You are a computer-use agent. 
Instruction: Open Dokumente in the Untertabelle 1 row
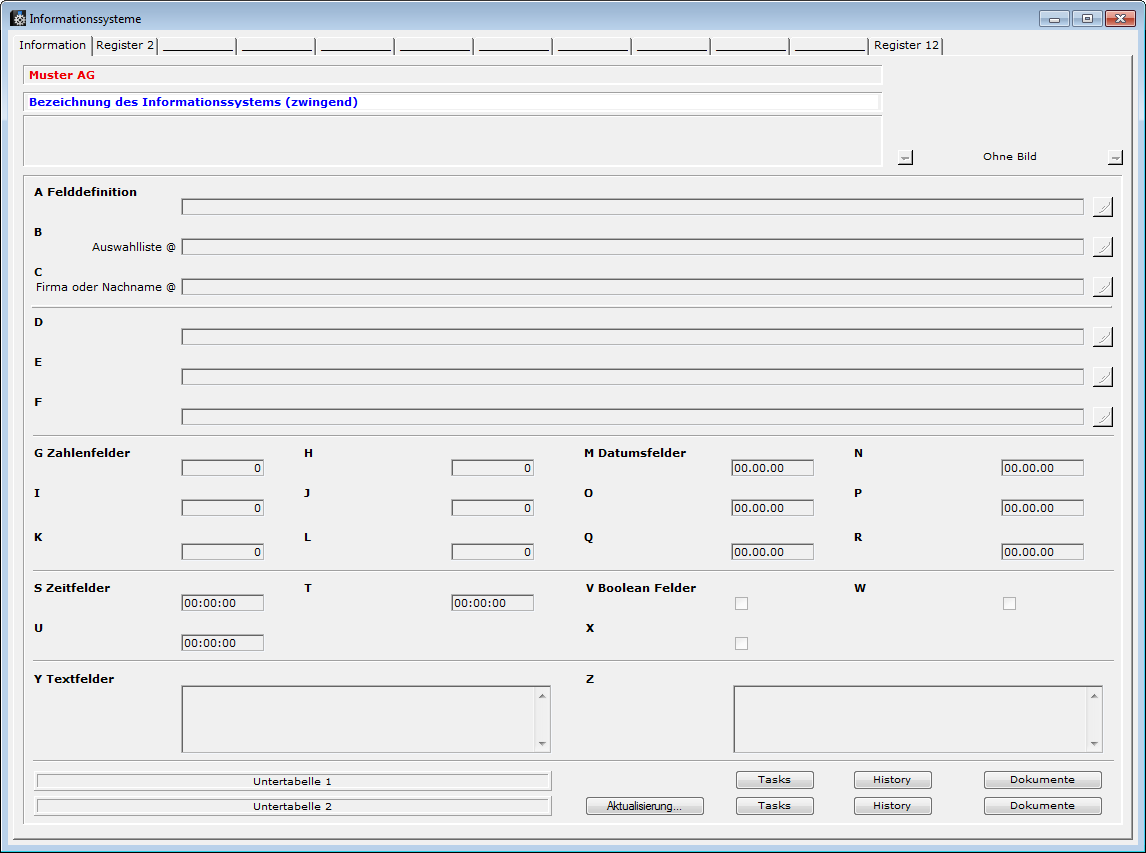tap(1042, 780)
